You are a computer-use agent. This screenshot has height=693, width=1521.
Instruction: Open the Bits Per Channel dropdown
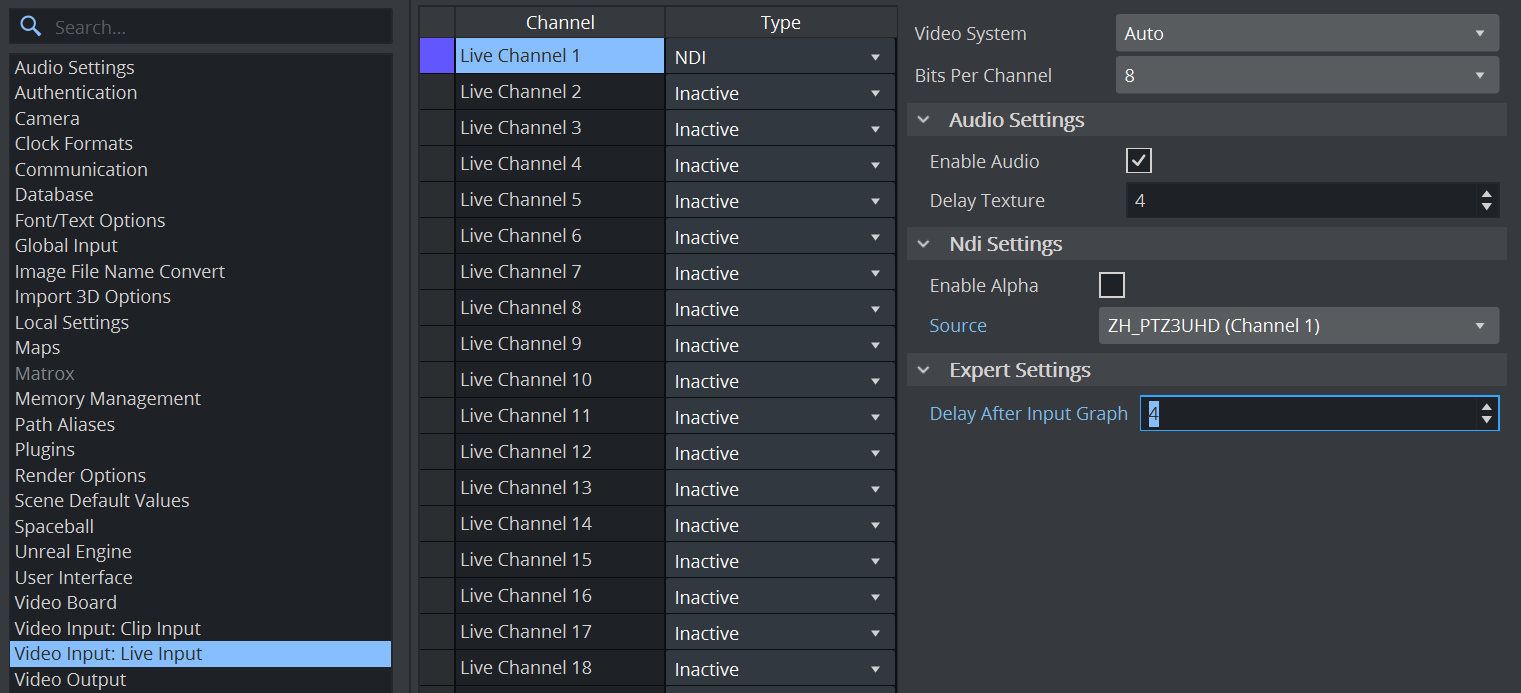[x=1306, y=76]
